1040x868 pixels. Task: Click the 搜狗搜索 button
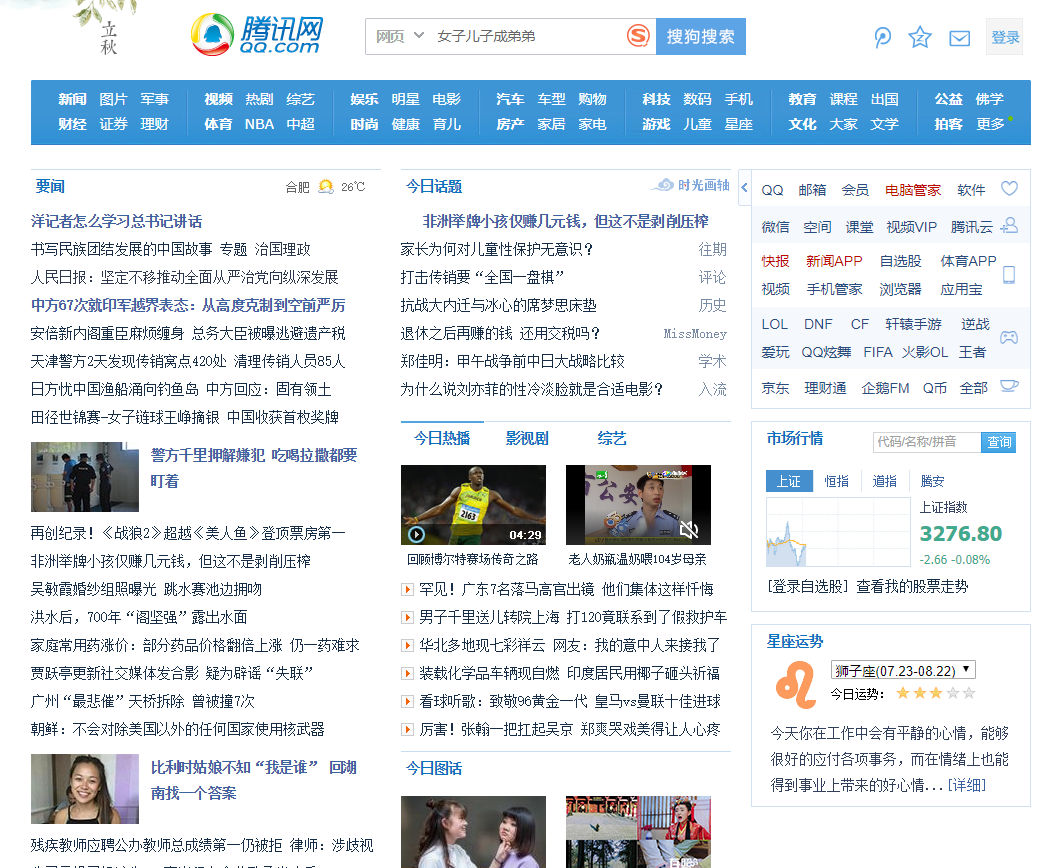(x=700, y=36)
